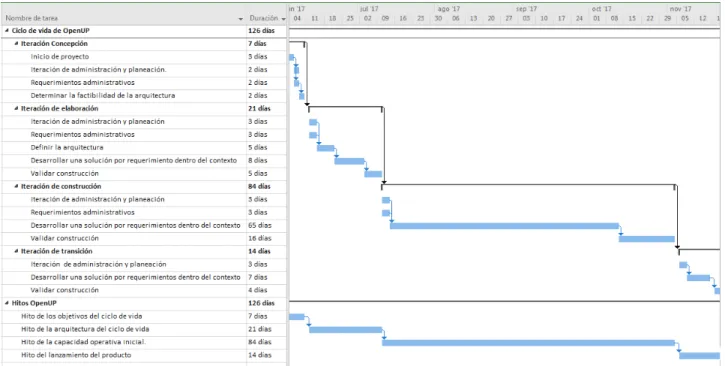This screenshot has width=725, height=366.
Task: Click the Iteración de elaboración summary bracket bar
Action: [x=345, y=107]
